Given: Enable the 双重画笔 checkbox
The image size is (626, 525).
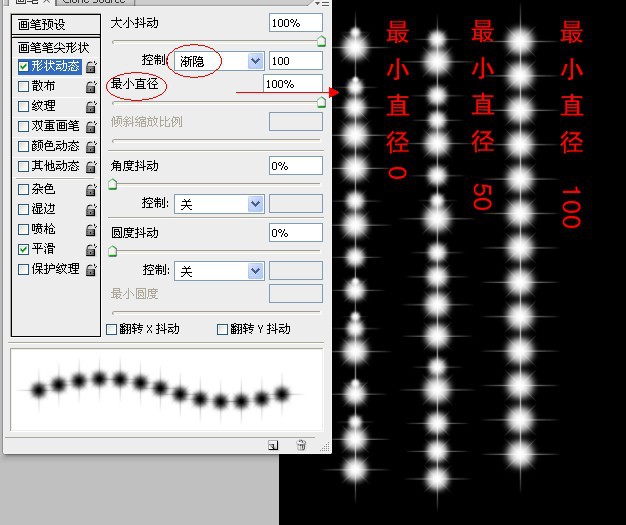Looking at the screenshot, I should click(x=24, y=126).
